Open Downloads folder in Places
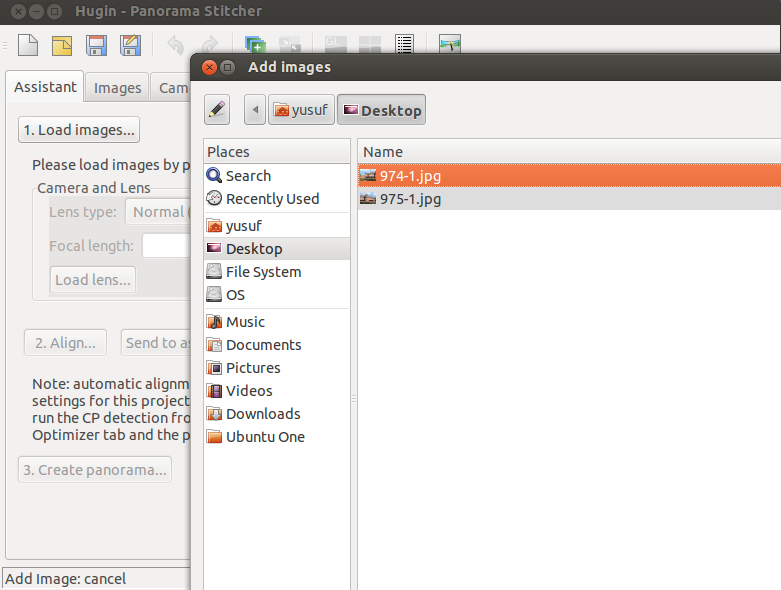 (x=277, y=414)
